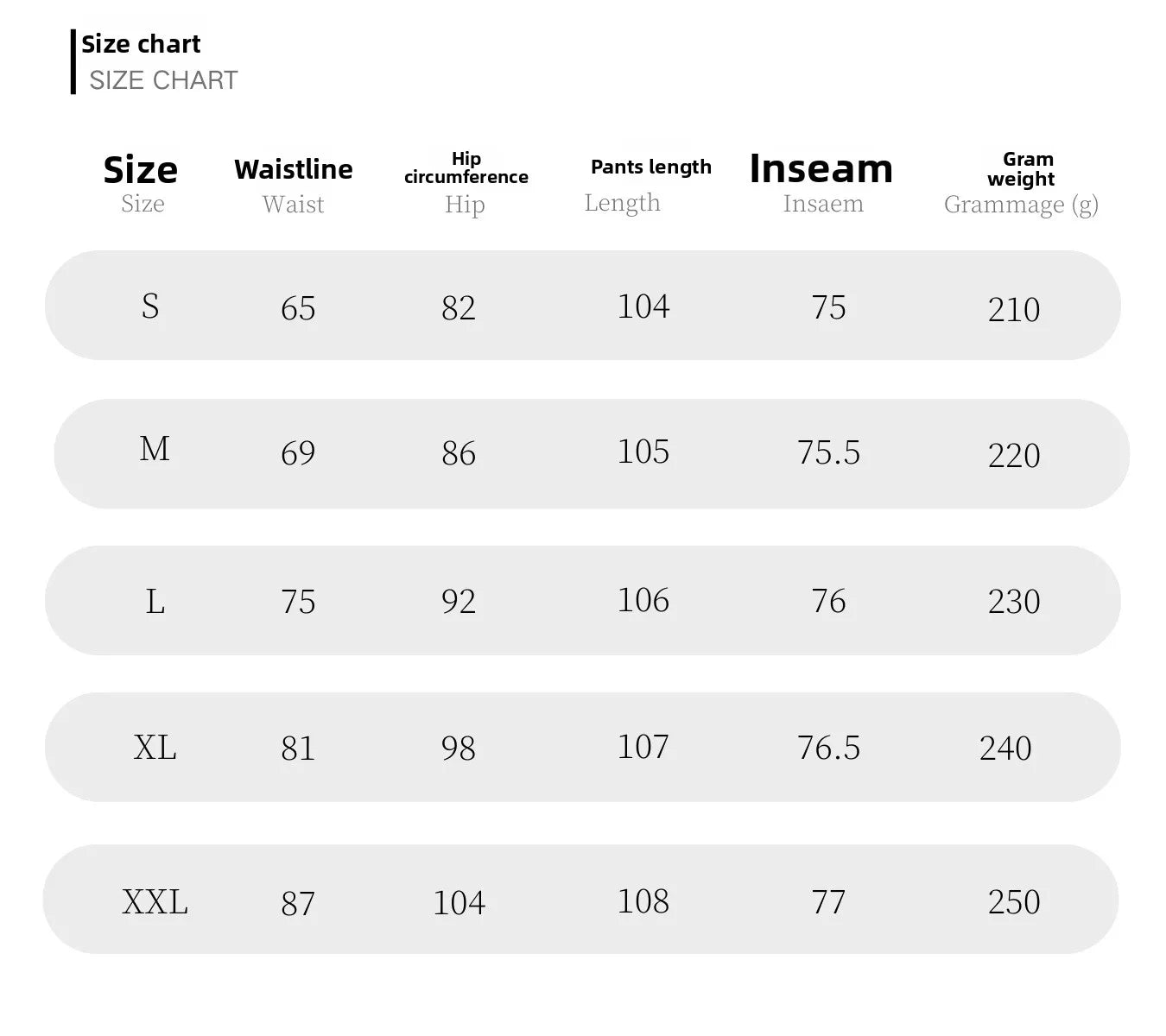Click the waist value 65

coord(298,308)
